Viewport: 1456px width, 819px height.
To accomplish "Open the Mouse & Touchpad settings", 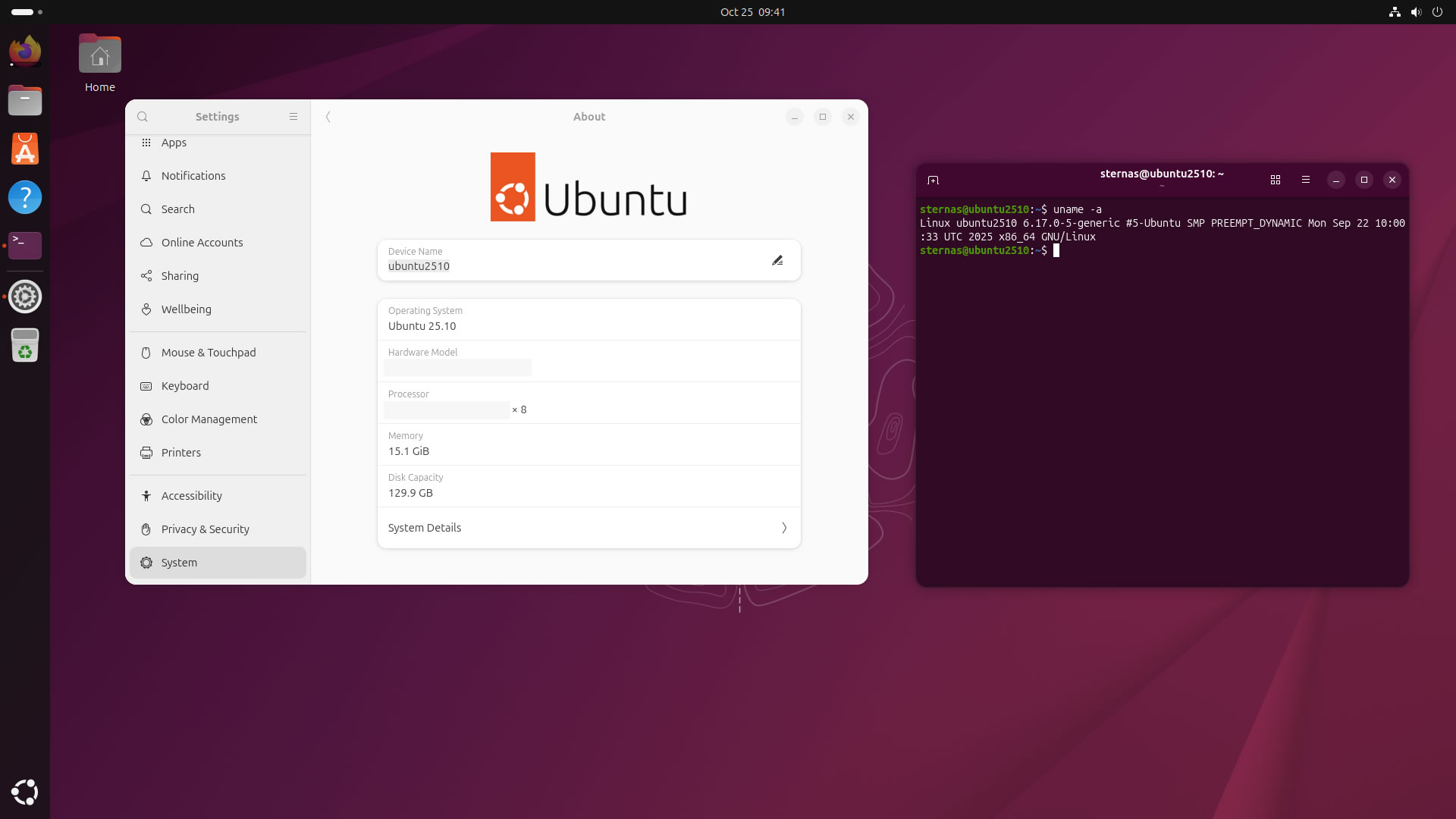I will coord(209,353).
